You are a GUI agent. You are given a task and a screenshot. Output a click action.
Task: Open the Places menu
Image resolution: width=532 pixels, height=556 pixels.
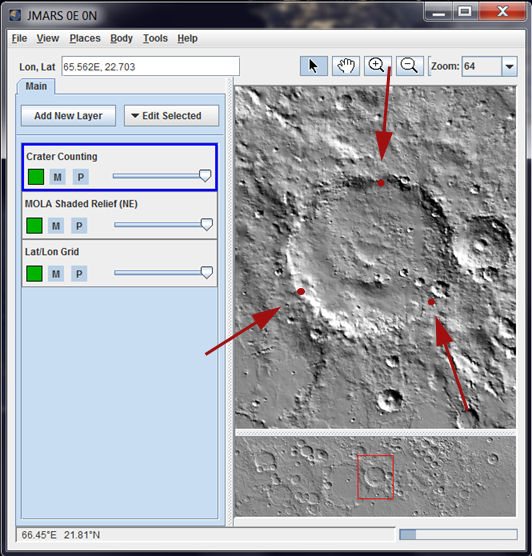tap(85, 38)
